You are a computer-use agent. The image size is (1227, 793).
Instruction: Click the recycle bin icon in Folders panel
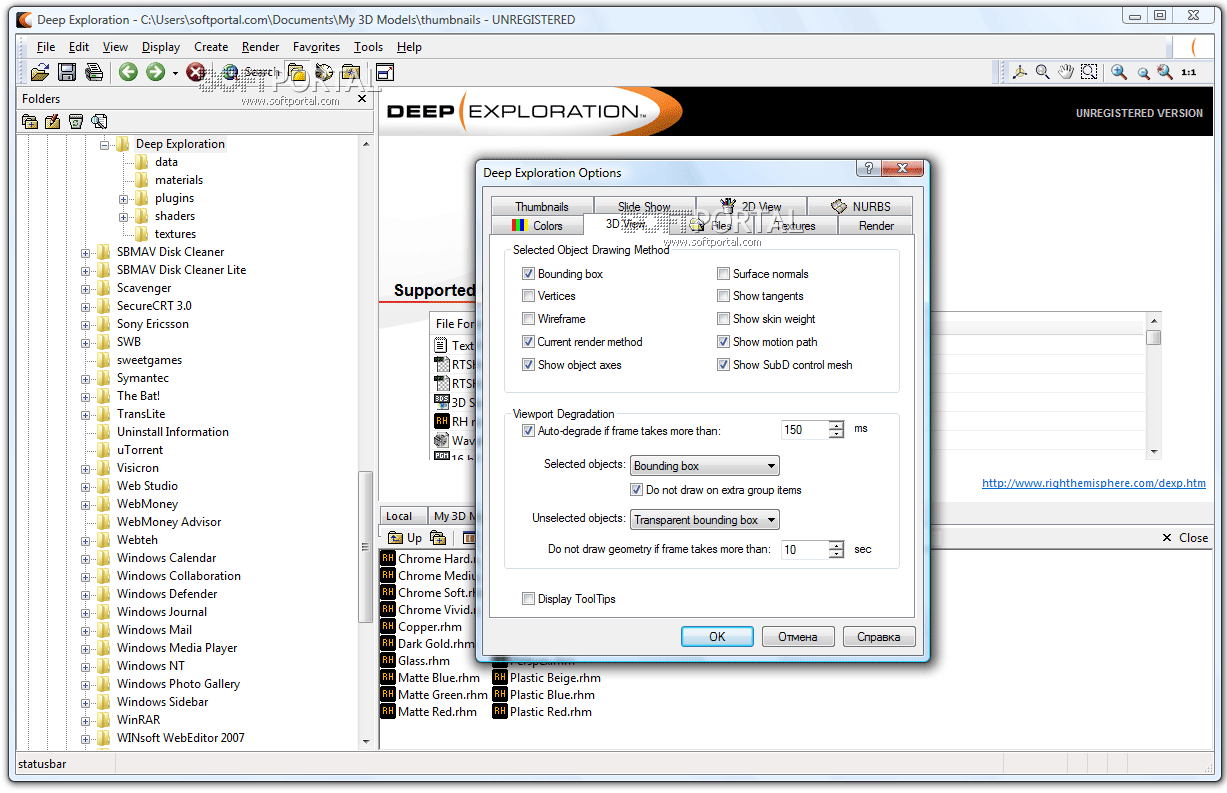pos(76,122)
